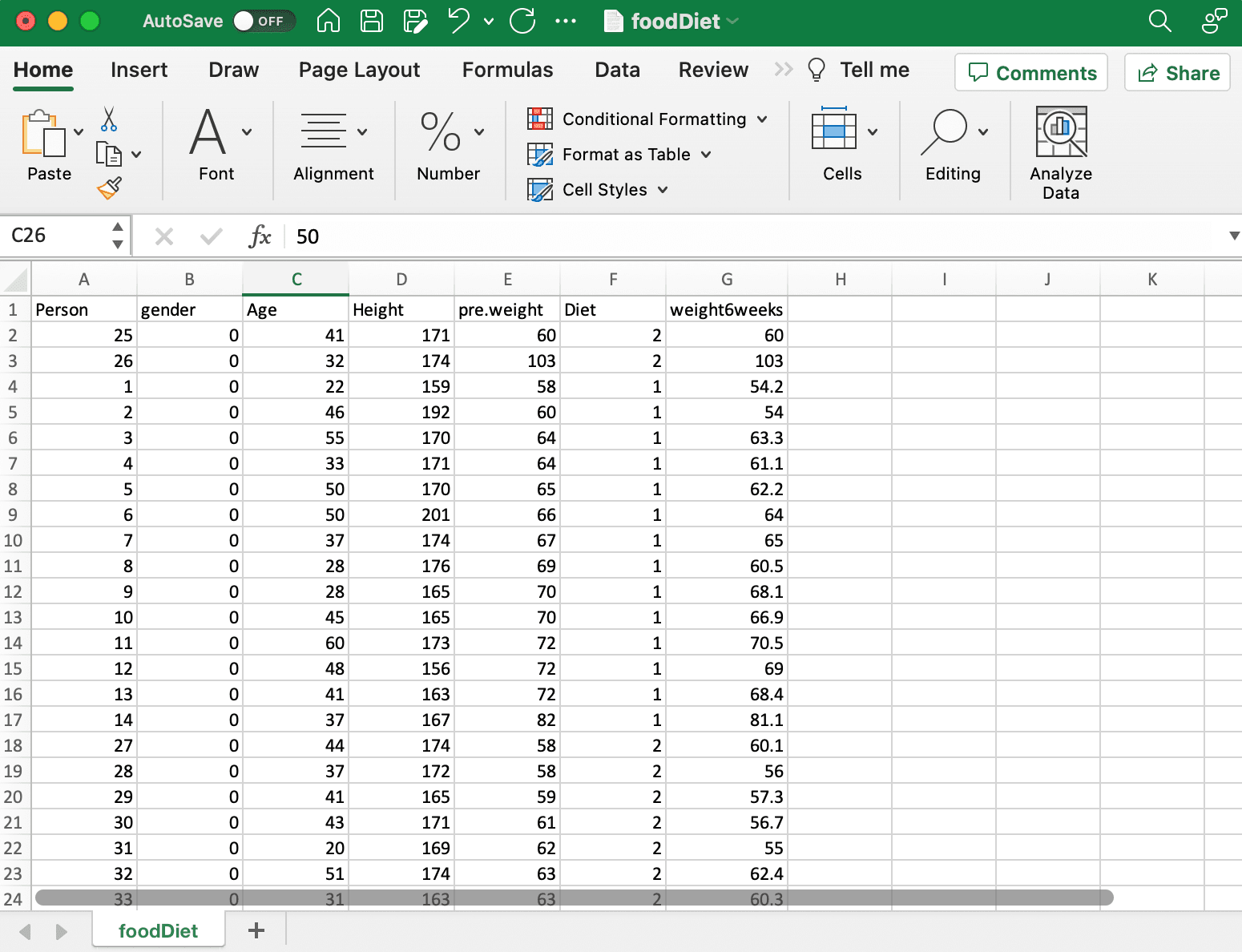
Task: Click the formula bar containing 50
Action: pos(753,236)
